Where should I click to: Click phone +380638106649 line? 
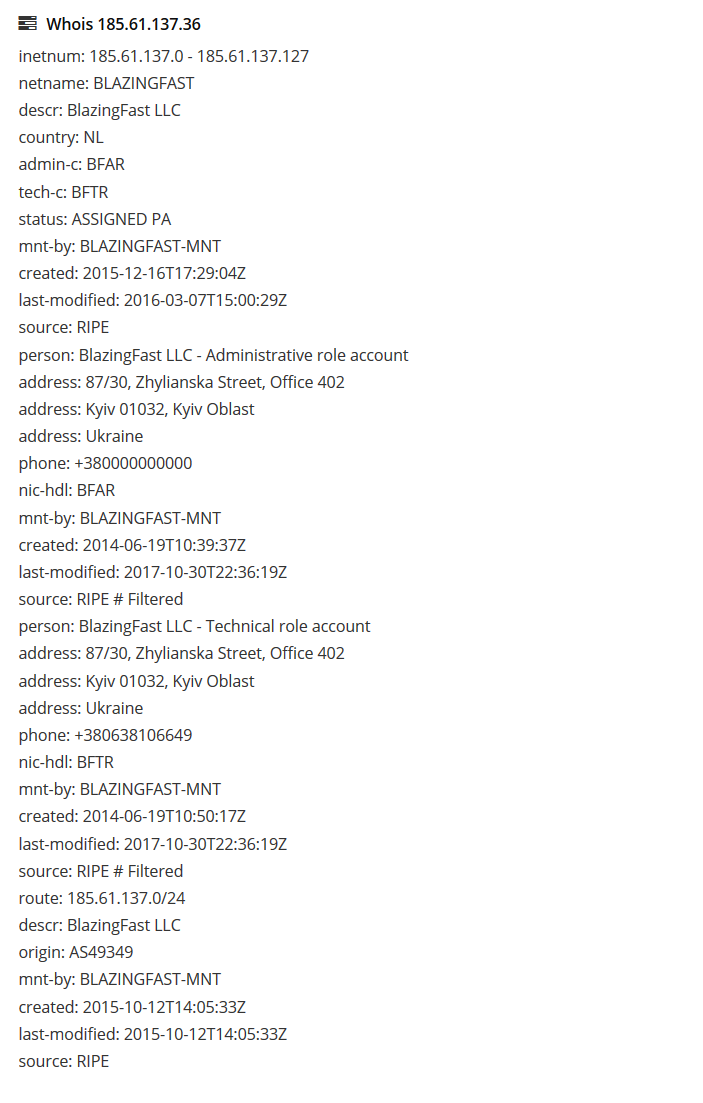pyautogui.click(x=105, y=735)
